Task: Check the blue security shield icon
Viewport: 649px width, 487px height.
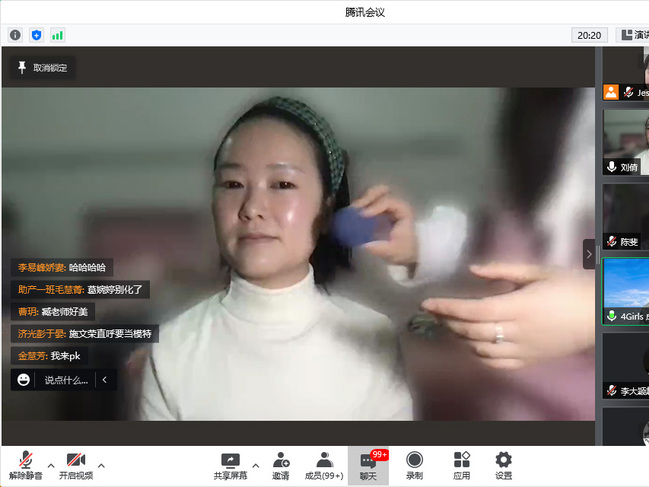Action: click(37, 35)
